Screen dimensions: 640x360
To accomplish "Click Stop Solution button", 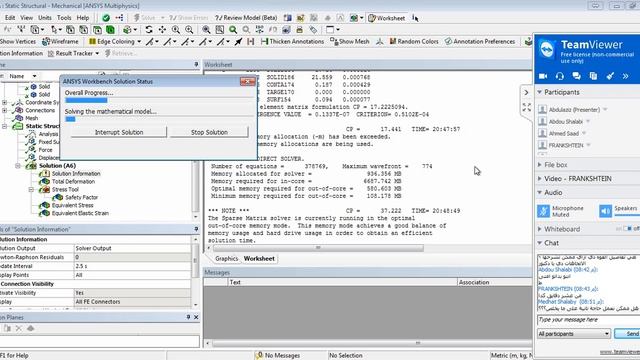I will [x=209, y=132].
